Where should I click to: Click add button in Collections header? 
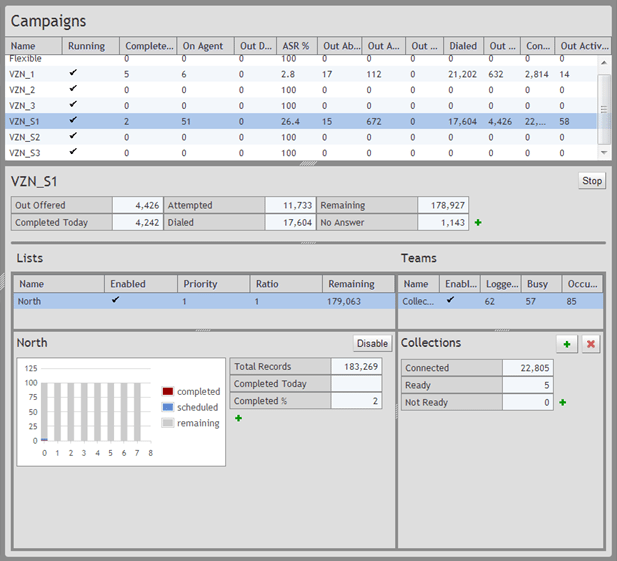click(x=567, y=343)
